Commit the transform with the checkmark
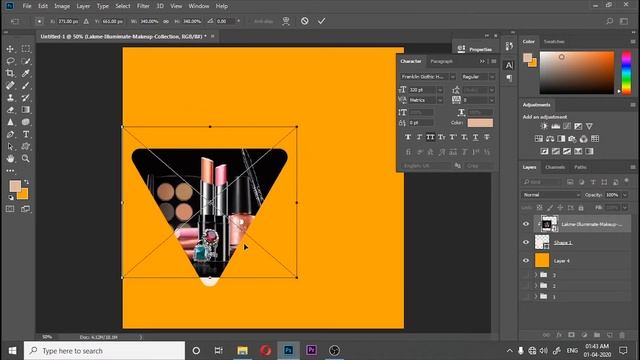The image size is (640, 360). (x=322, y=21)
